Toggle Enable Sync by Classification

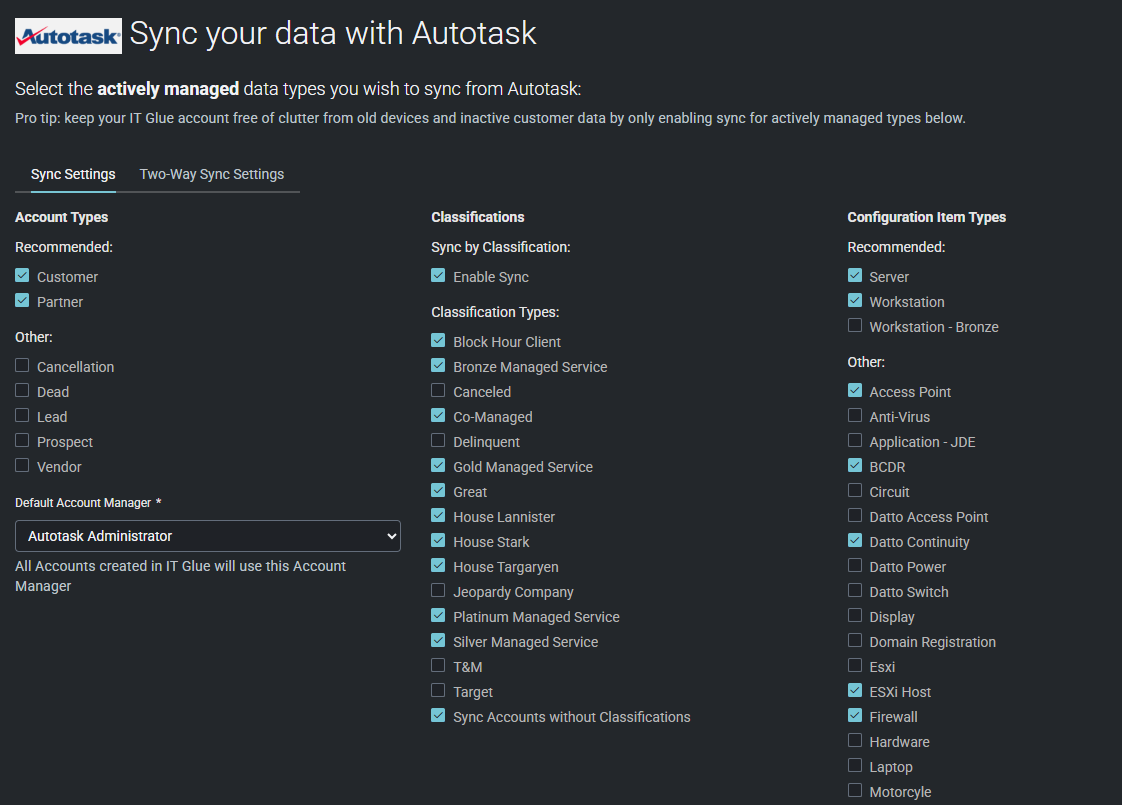tap(438, 276)
